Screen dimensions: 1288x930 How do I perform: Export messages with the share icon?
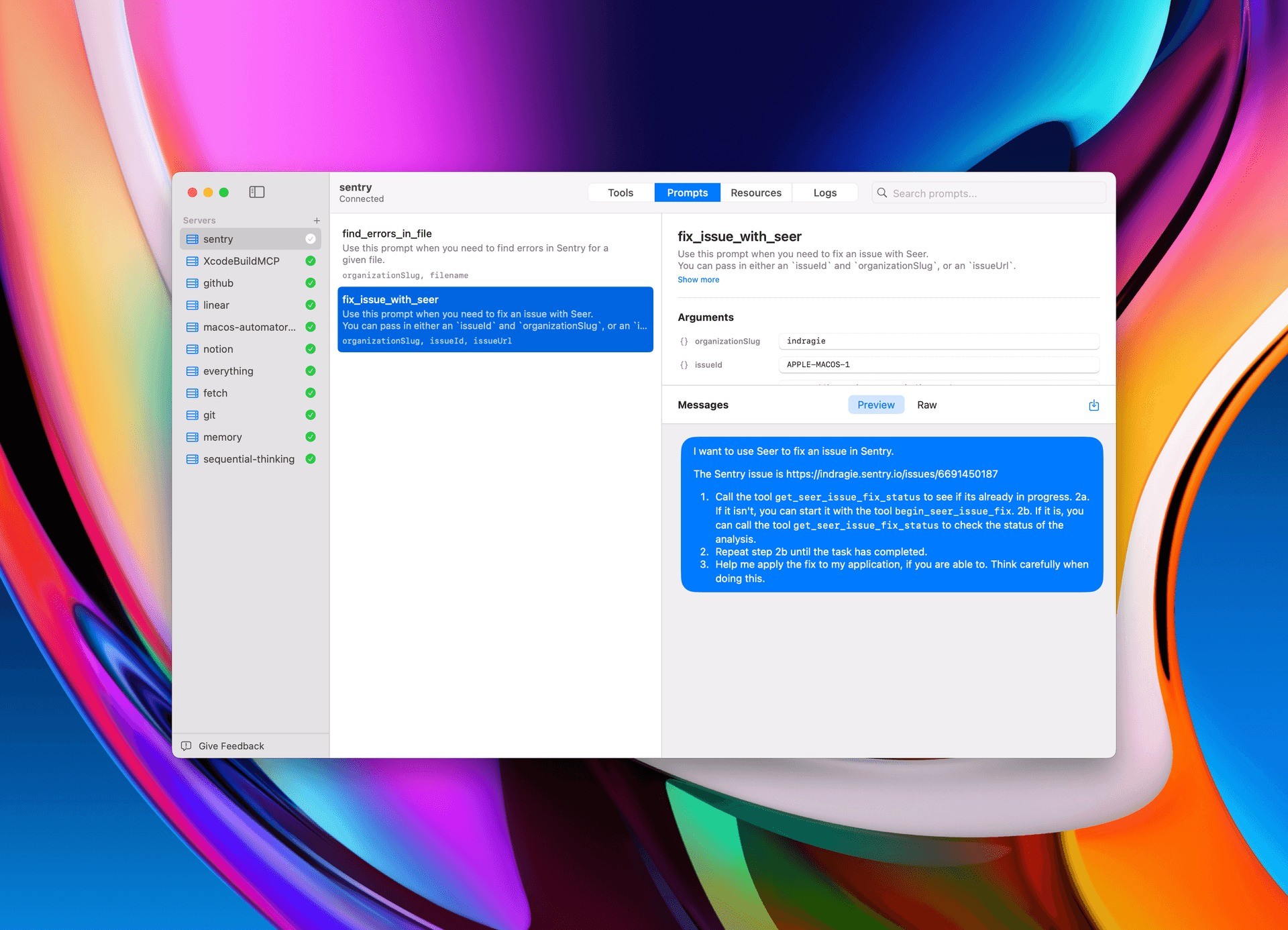pos(1093,405)
